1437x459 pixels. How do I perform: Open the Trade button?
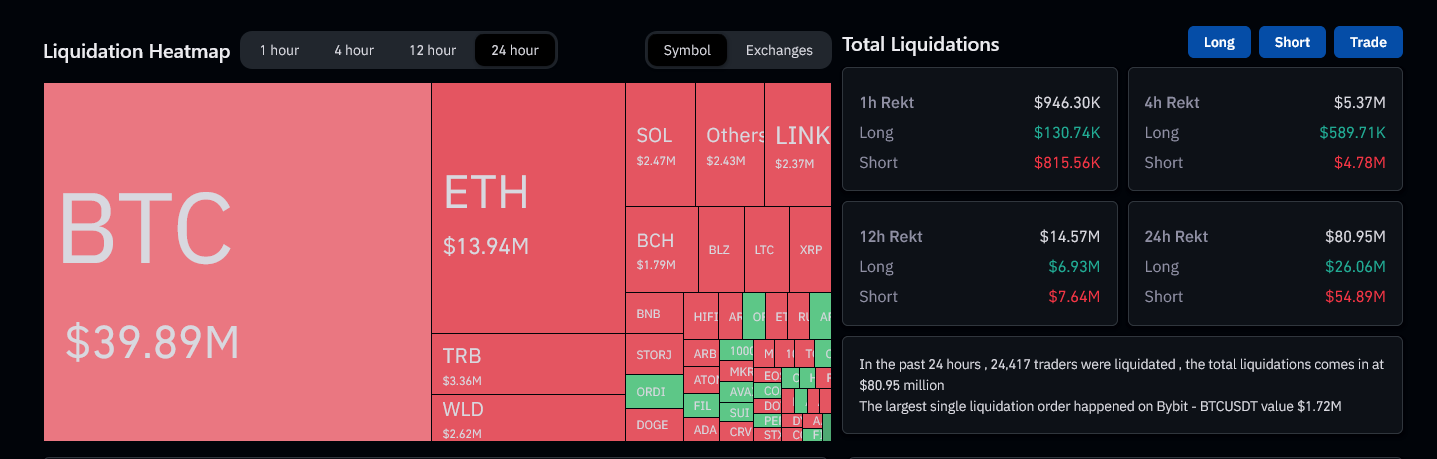[1368, 42]
